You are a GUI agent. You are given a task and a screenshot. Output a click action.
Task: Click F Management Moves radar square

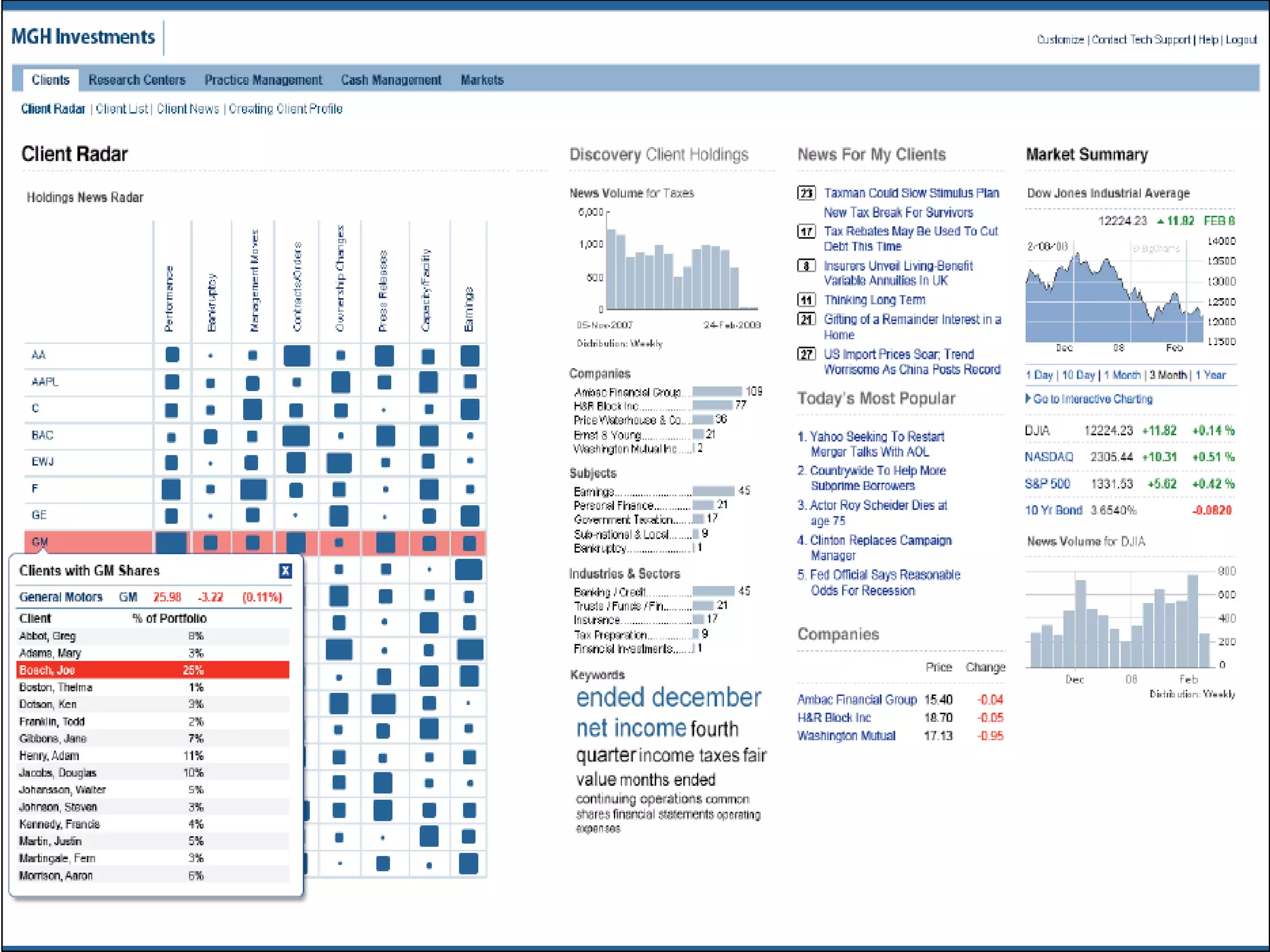[x=253, y=490]
